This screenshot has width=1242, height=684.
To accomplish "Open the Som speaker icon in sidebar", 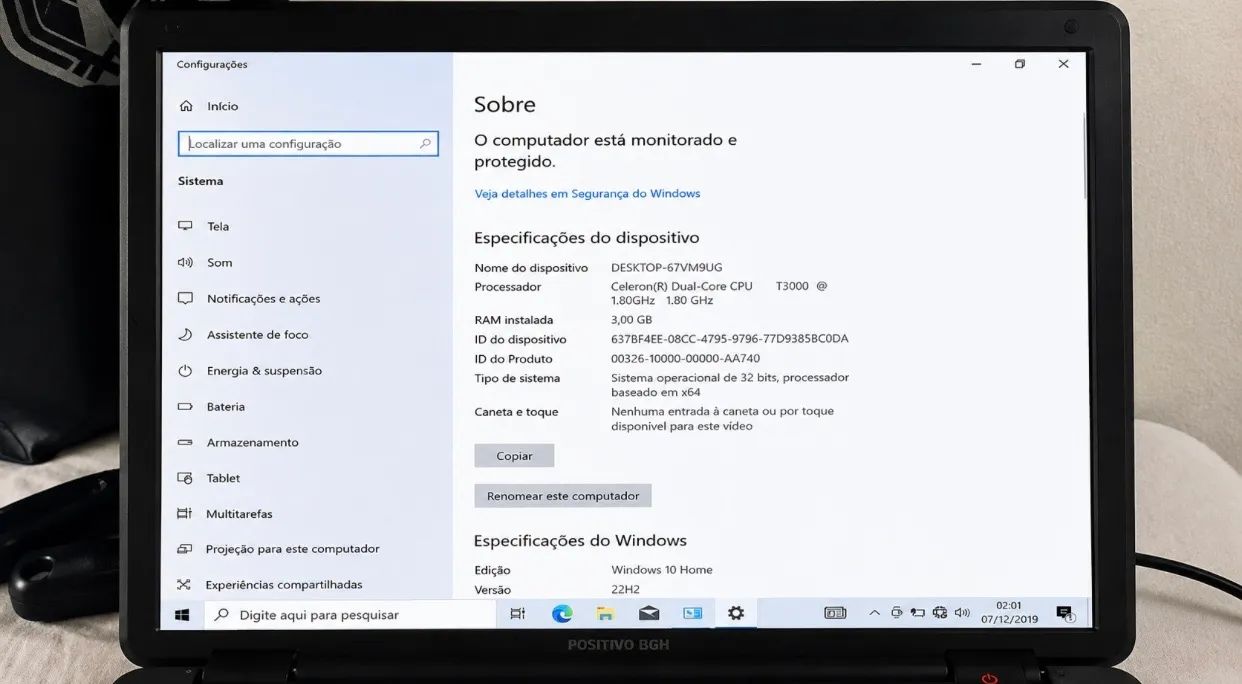I will tap(185, 262).
